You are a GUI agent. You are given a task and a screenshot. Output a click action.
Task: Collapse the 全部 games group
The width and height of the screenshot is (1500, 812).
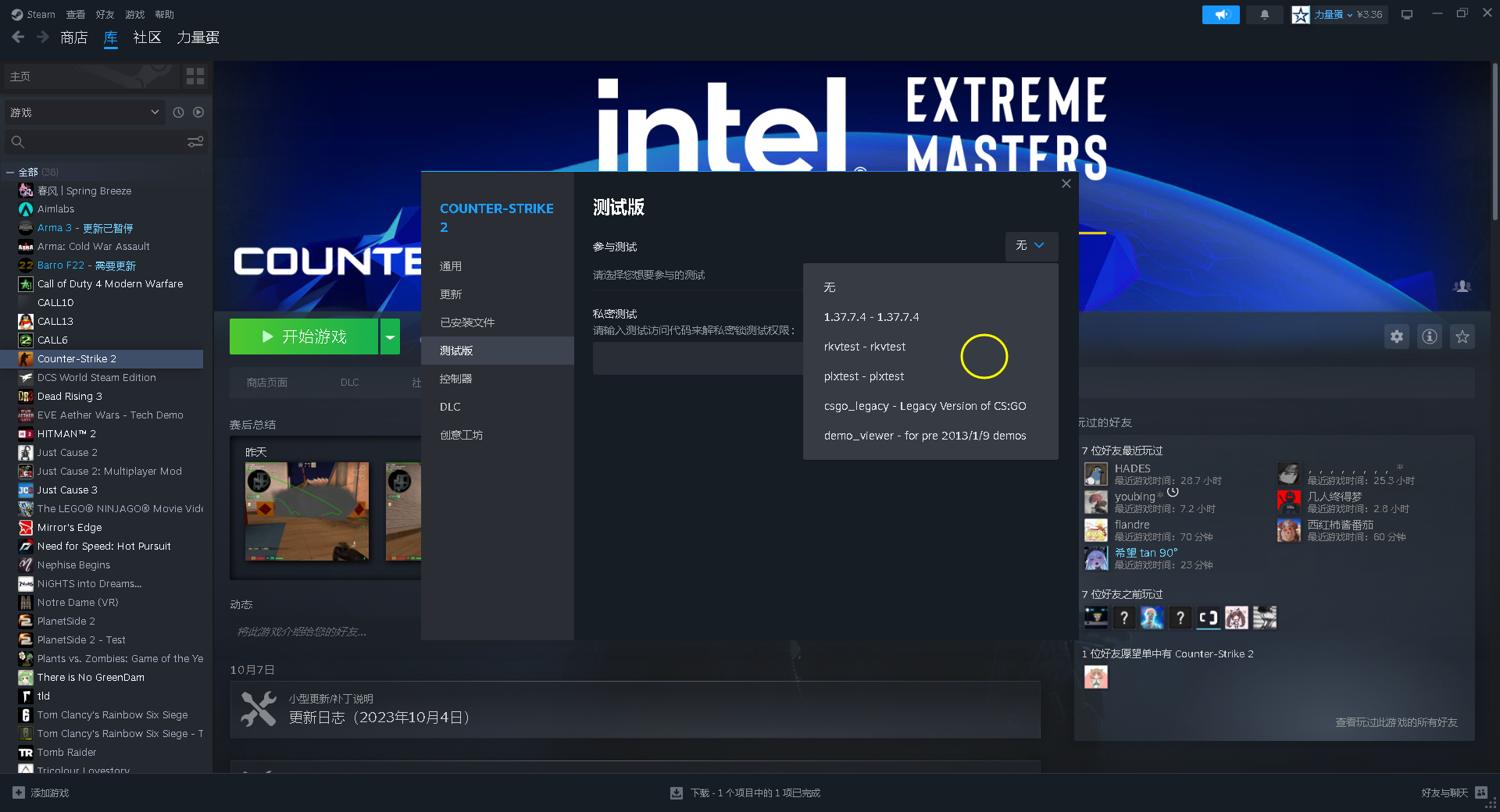(9, 172)
